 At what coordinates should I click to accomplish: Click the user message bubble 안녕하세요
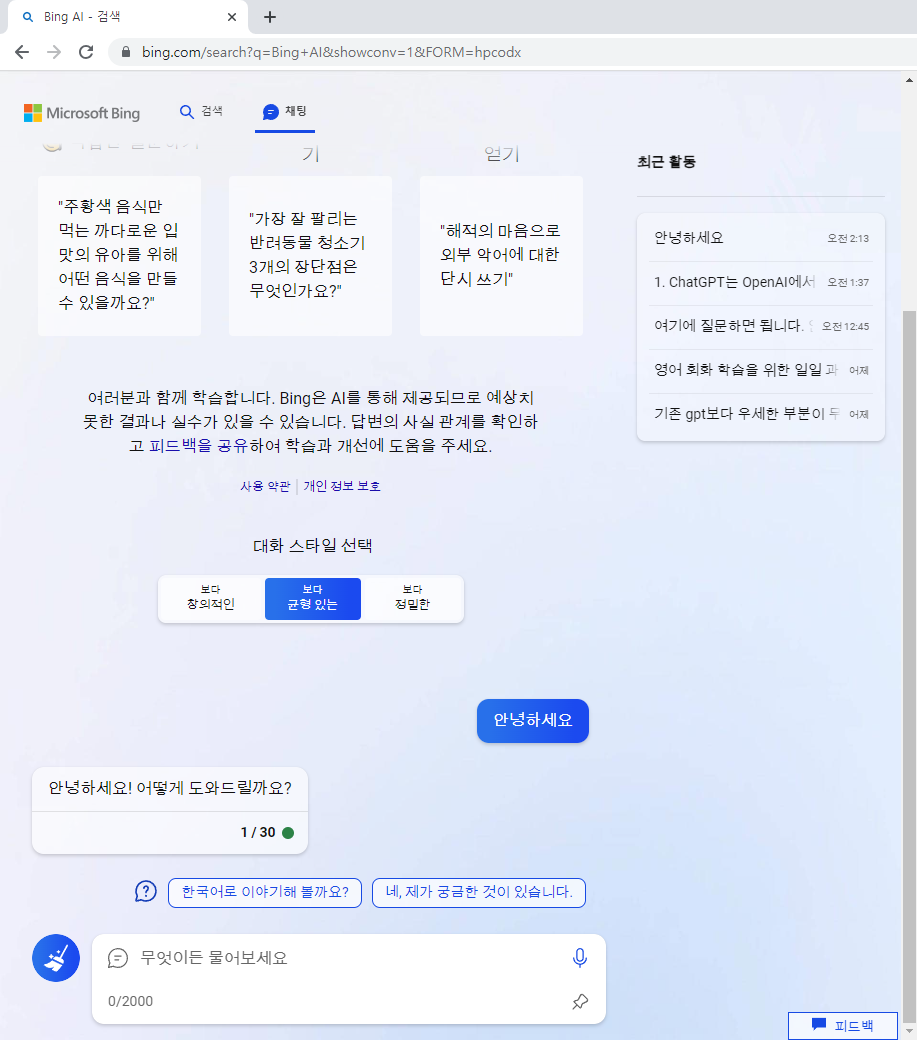click(x=533, y=720)
